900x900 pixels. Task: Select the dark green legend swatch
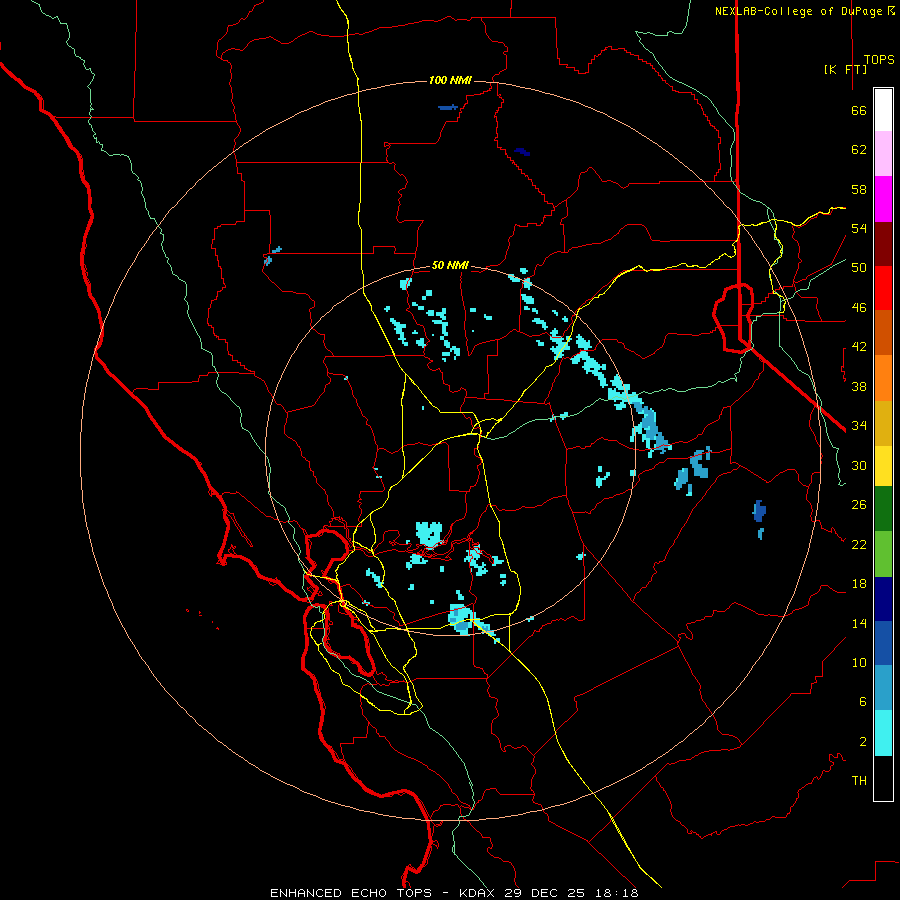[x=883, y=509]
